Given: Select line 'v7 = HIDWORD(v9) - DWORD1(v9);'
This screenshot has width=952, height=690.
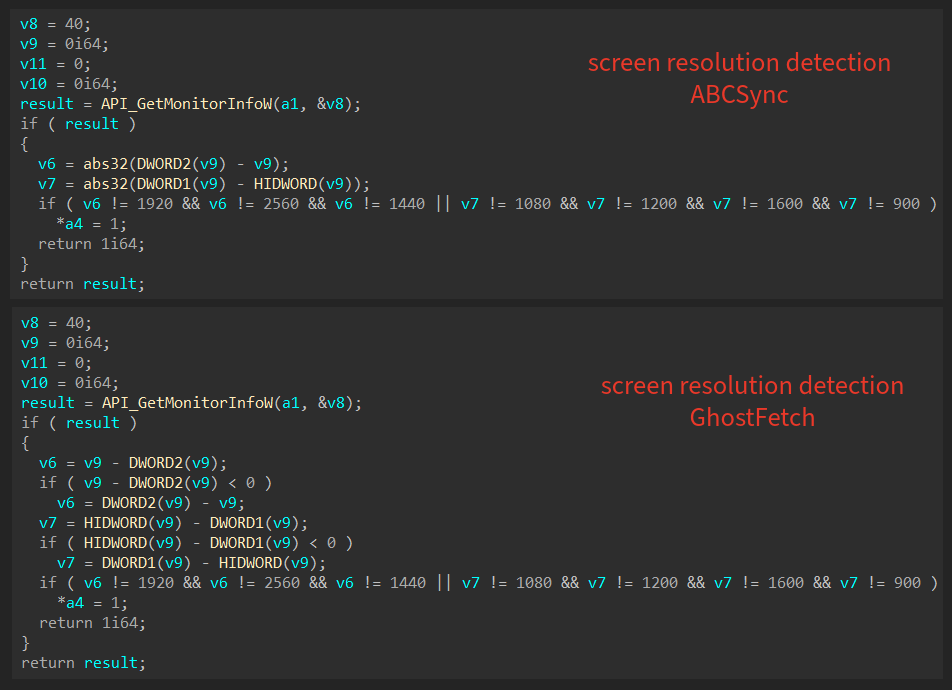Looking at the screenshot, I should pyautogui.click(x=173, y=523).
